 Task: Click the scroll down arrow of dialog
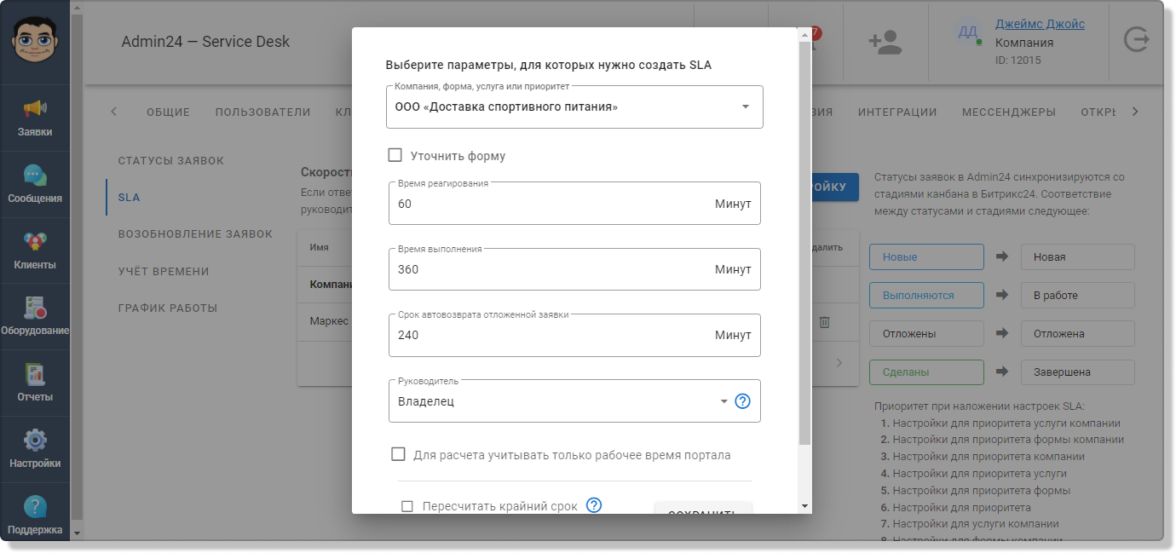pyautogui.click(x=805, y=506)
